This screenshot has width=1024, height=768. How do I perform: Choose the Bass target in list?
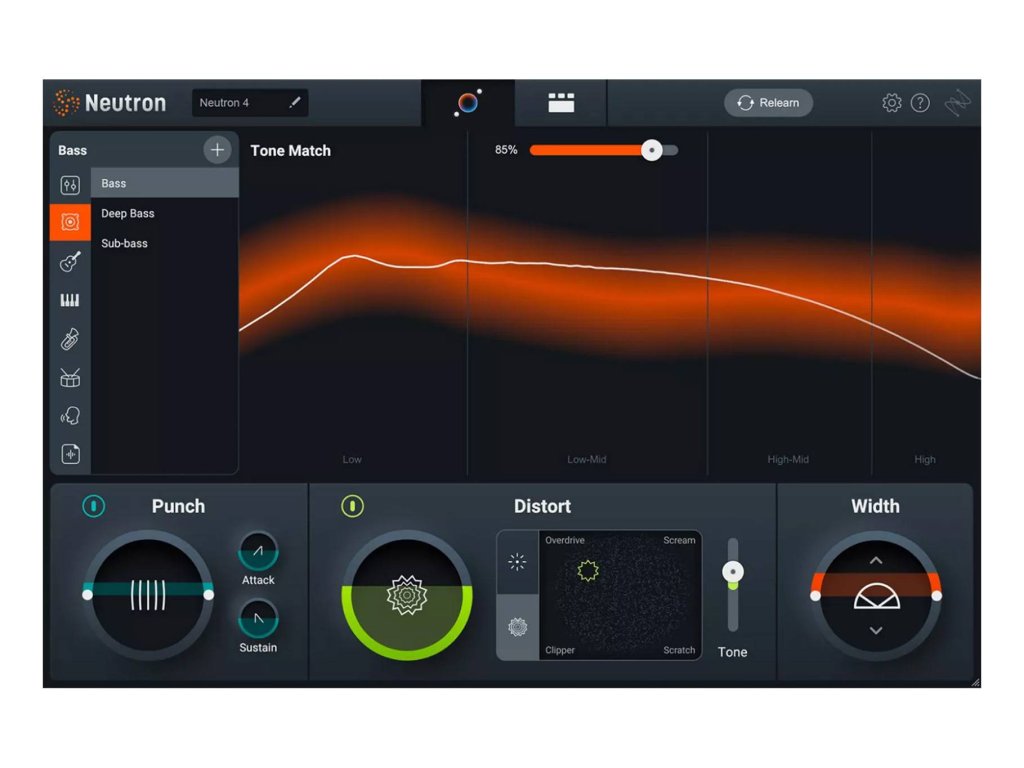click(x=165, y=183)
